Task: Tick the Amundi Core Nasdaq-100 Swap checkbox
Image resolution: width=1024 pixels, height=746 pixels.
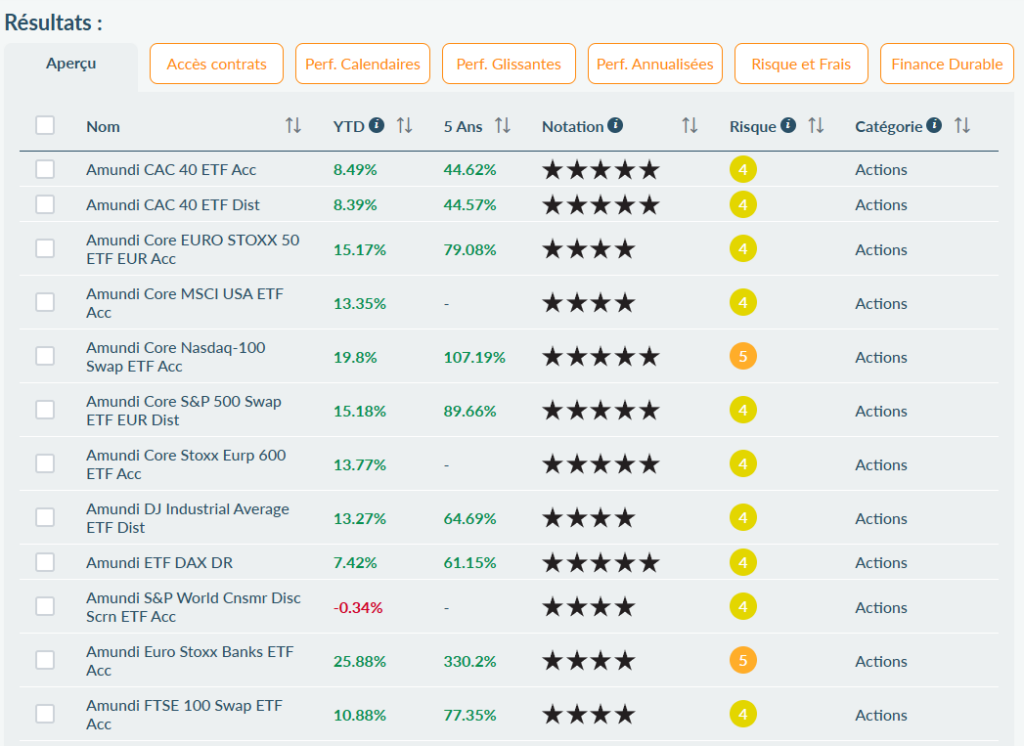Action: click(45, 356)
